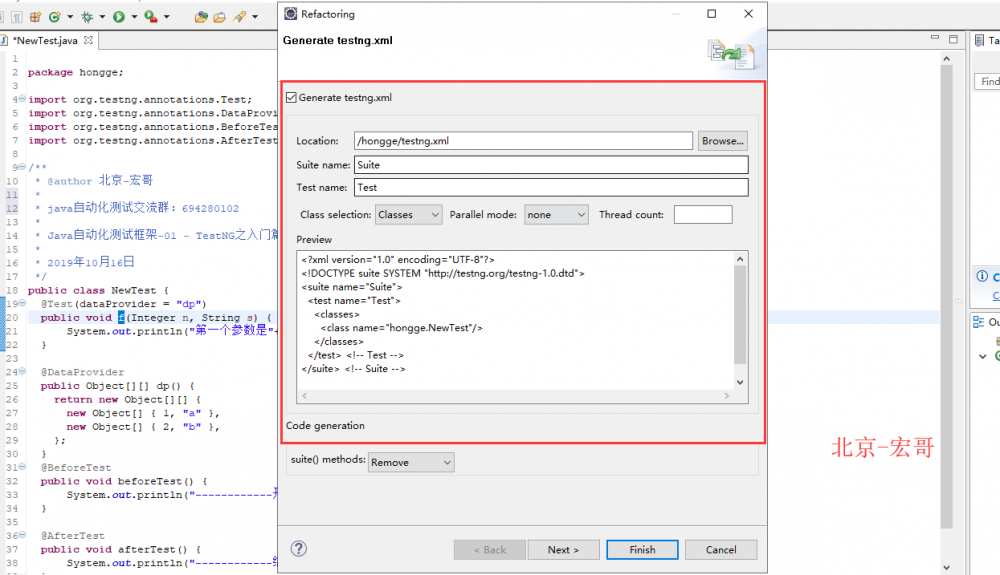The height and width of the screenshot is (575, 1000).
Task: Close the Refactoring dialog
Action: click(749, 14)
